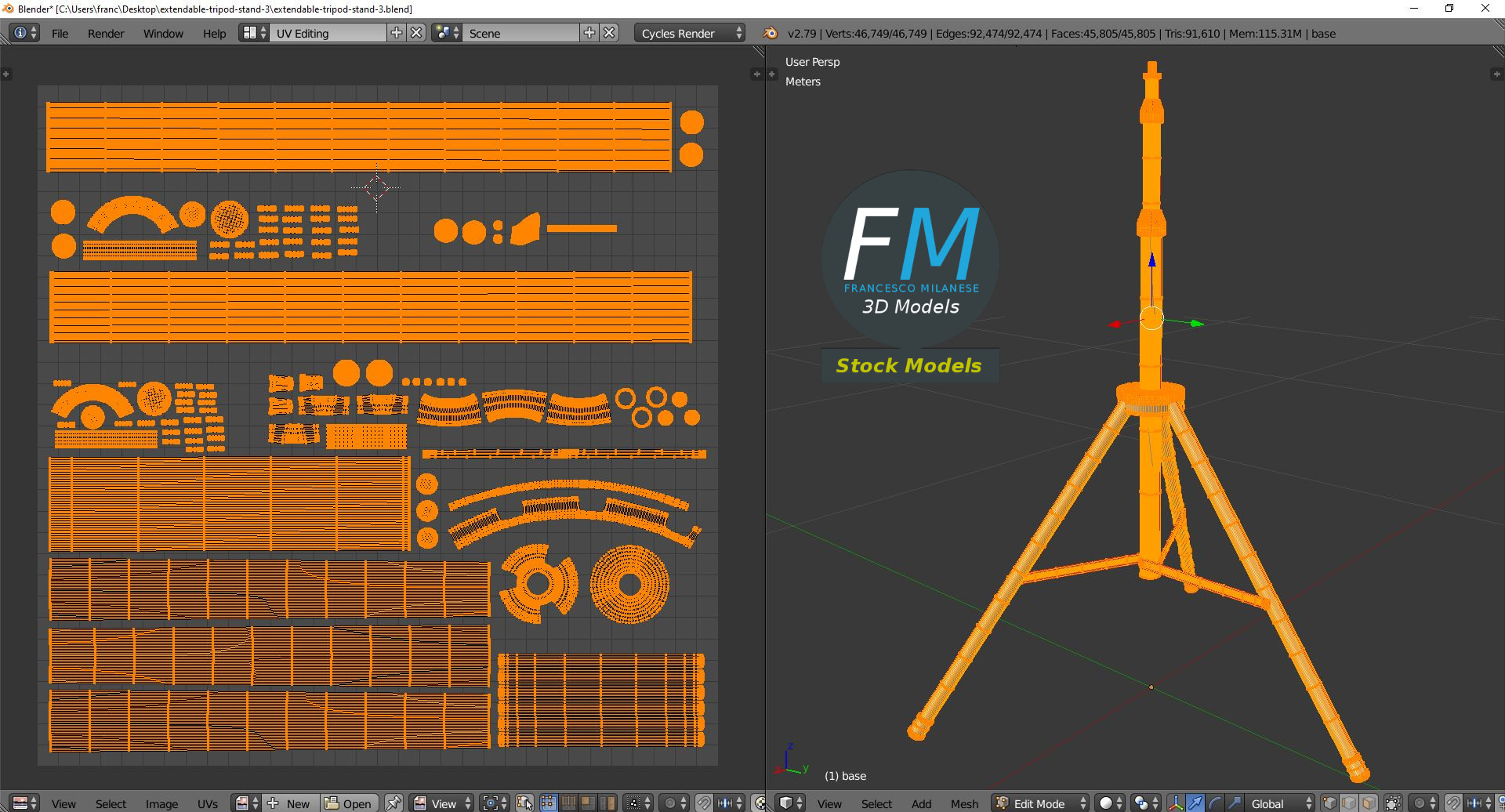Click the add screen layout plus icon
Image resolution: width=1505 pixels, height=812 pixels.
tap(397, 33)
